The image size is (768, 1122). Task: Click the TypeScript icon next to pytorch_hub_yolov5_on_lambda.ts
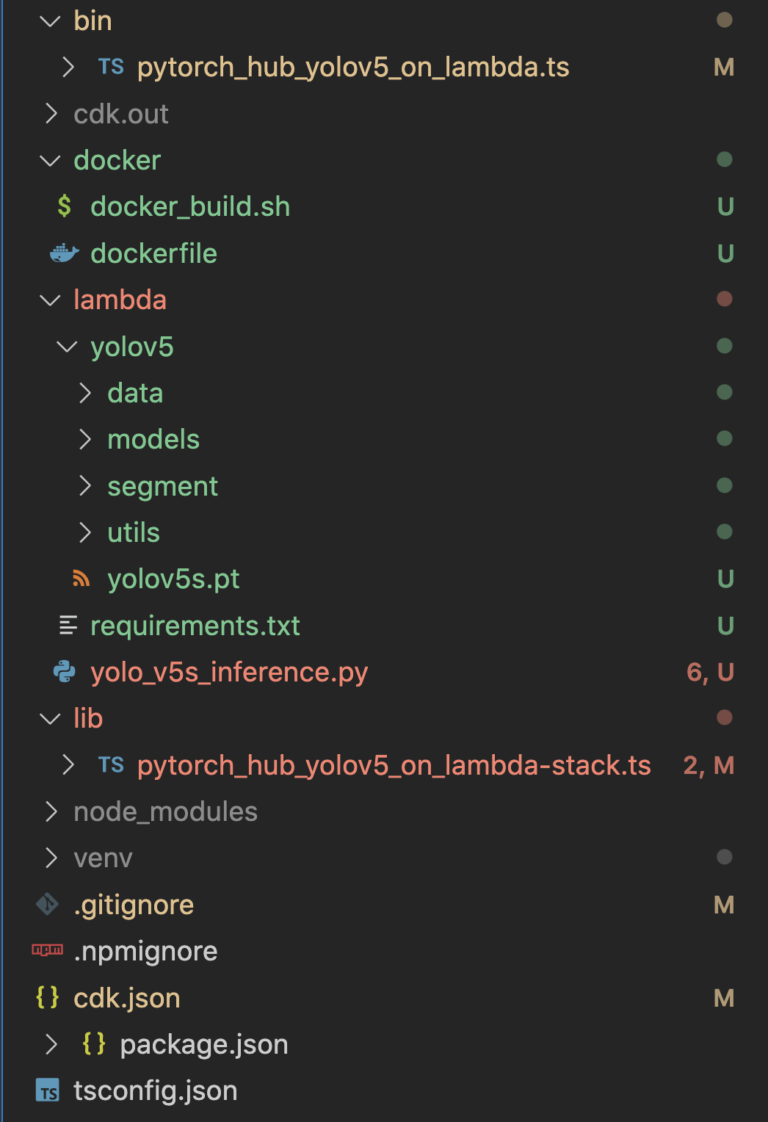[111, 66]
